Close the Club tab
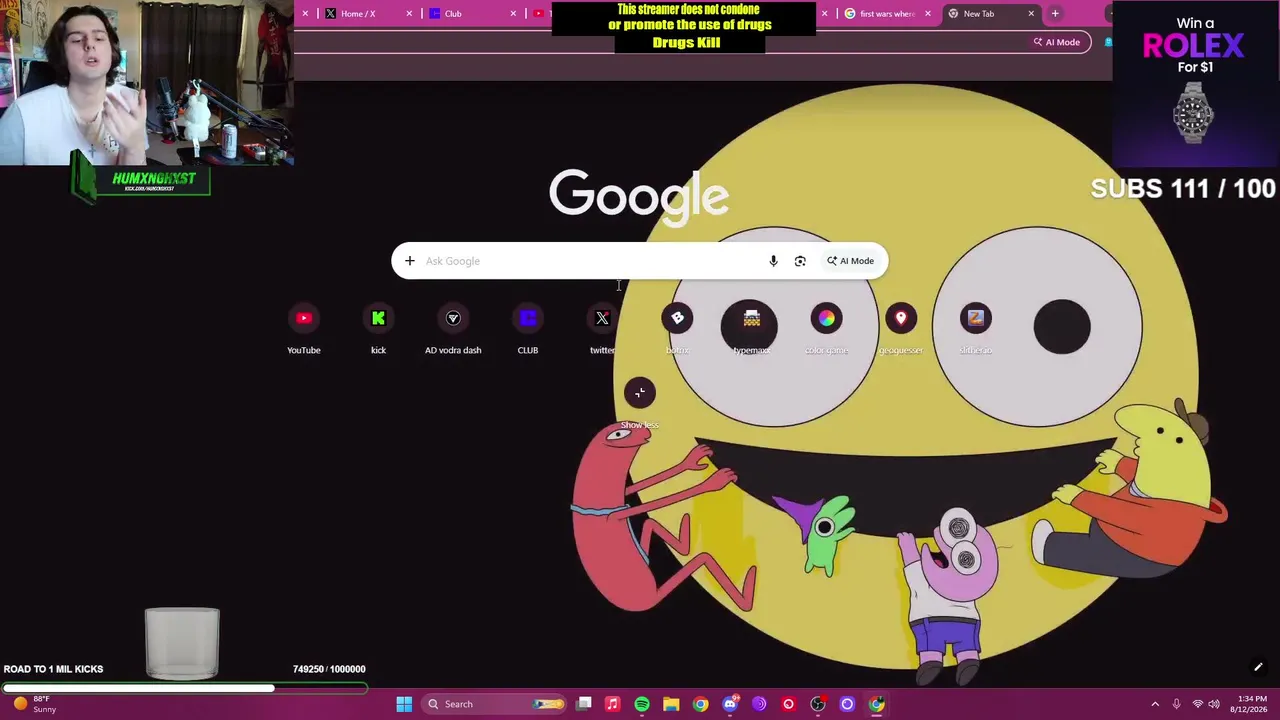The width and height of the screenshot is (1280, 720). click(514, 14)
